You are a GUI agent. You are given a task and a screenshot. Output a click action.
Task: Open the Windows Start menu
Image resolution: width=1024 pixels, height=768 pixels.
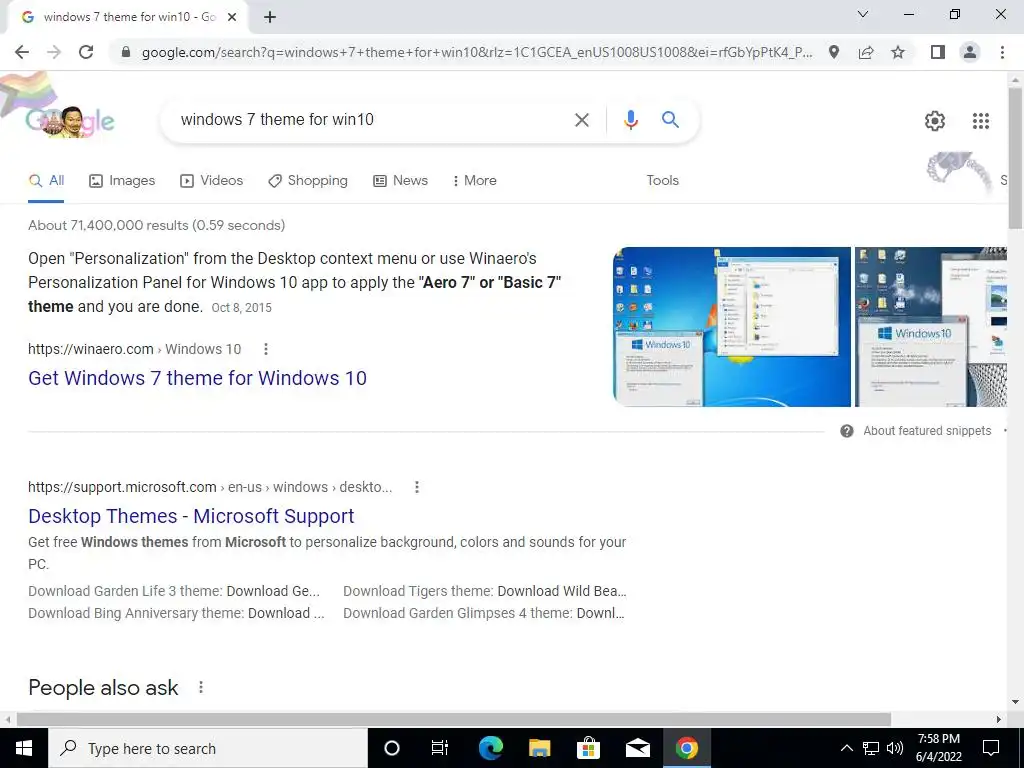pyautogui.click(x=24, y=748)
